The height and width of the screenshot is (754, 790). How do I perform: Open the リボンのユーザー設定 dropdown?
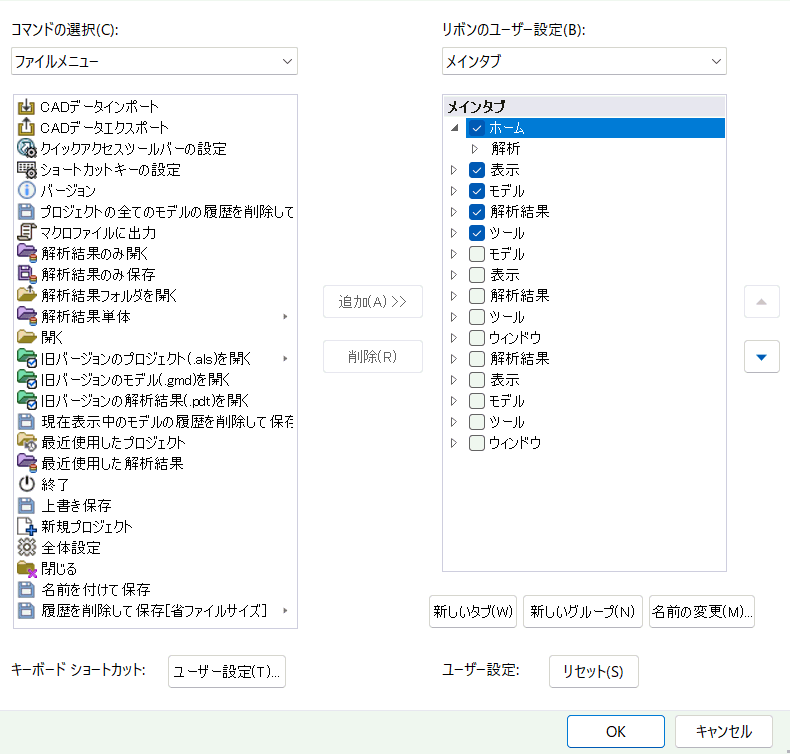click(x=584, y=62)
